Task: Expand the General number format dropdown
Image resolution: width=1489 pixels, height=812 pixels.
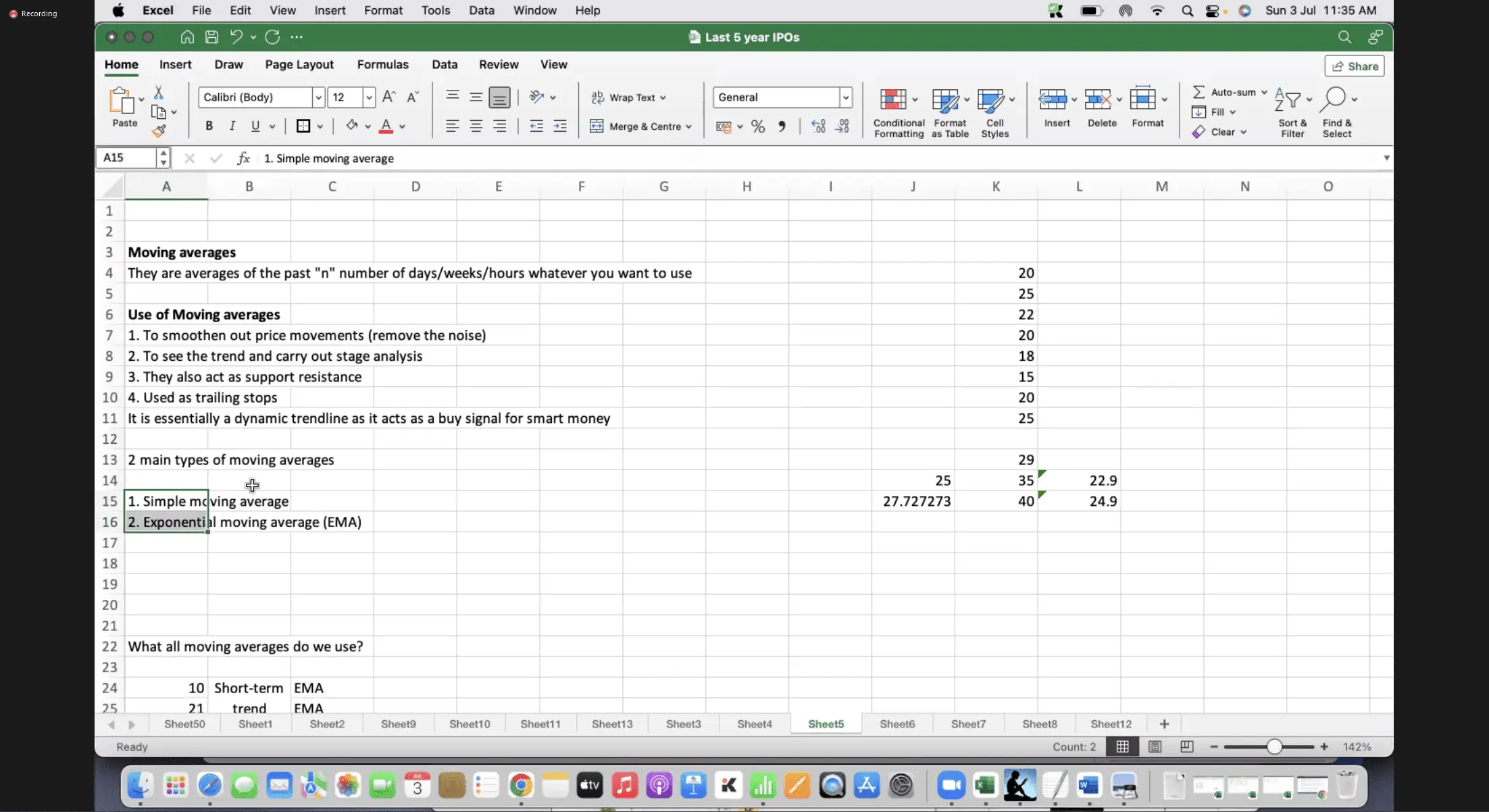Action: 845,97
